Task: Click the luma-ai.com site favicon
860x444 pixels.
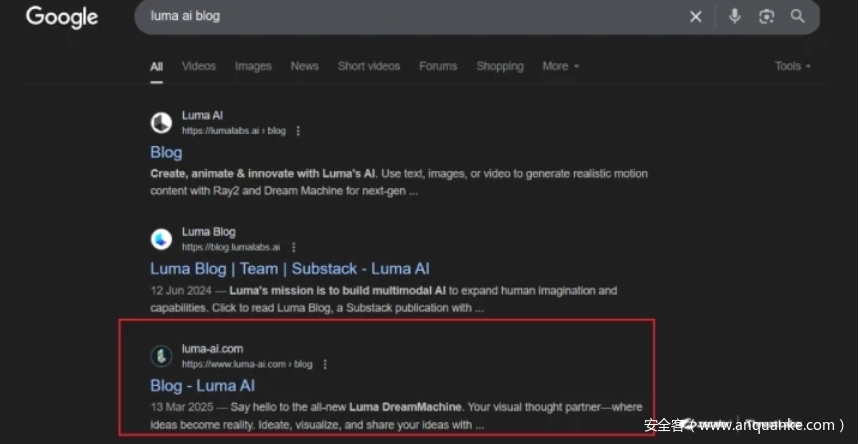Action: click(161, 356)
